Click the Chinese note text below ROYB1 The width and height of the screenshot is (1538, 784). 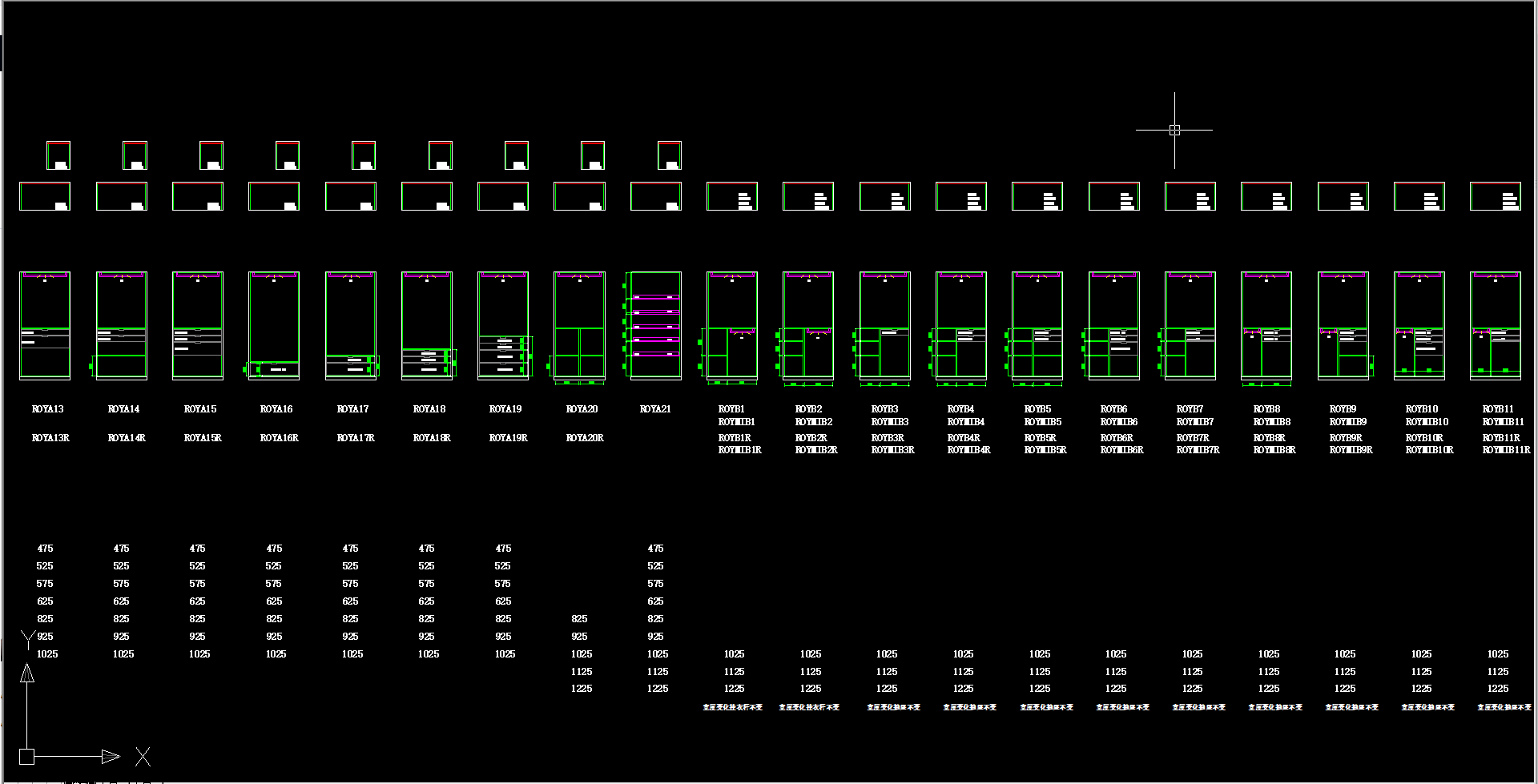(732, 707)
